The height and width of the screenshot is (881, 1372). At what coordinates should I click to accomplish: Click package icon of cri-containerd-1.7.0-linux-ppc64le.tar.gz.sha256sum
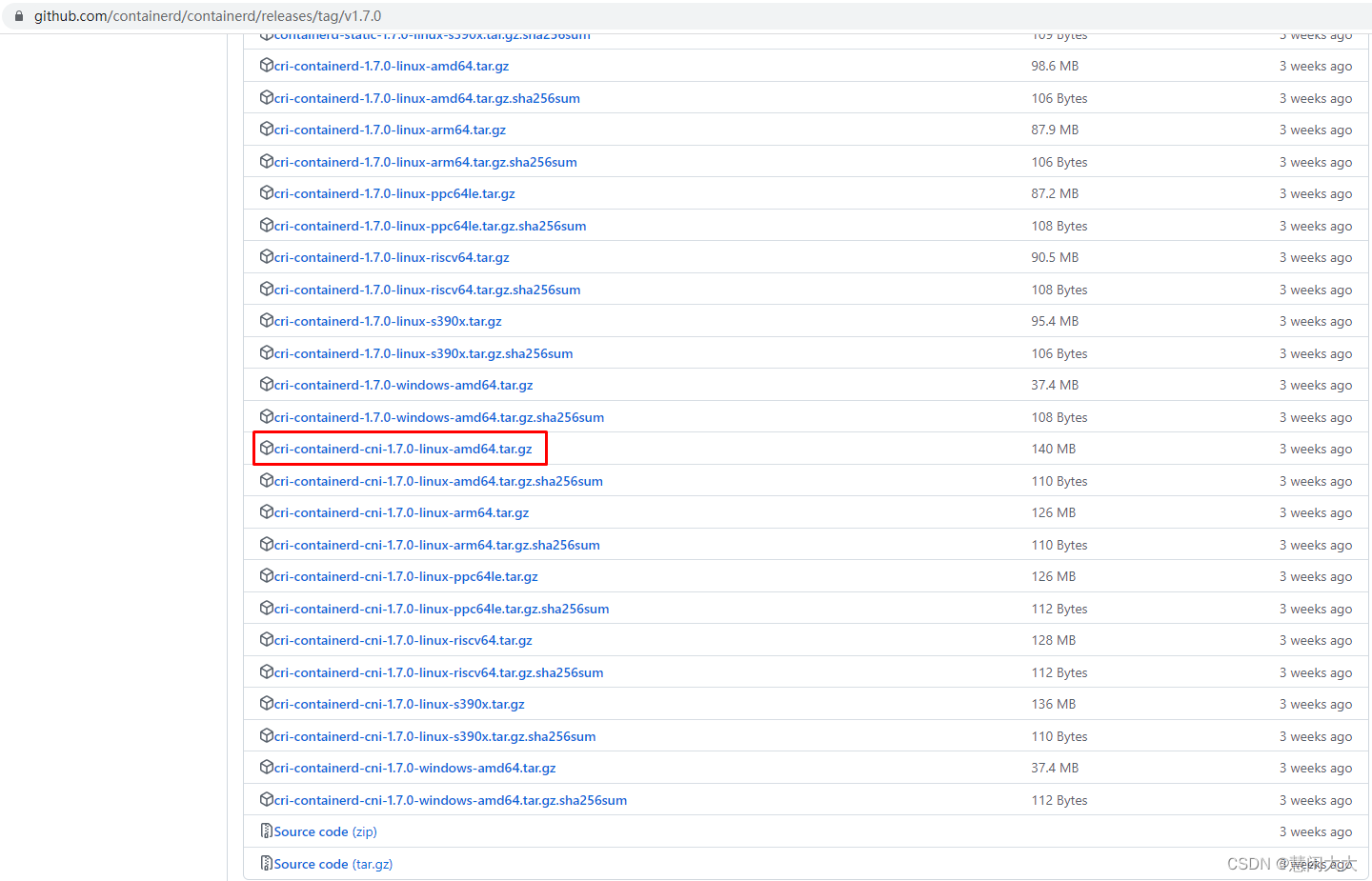click(267, 225)
